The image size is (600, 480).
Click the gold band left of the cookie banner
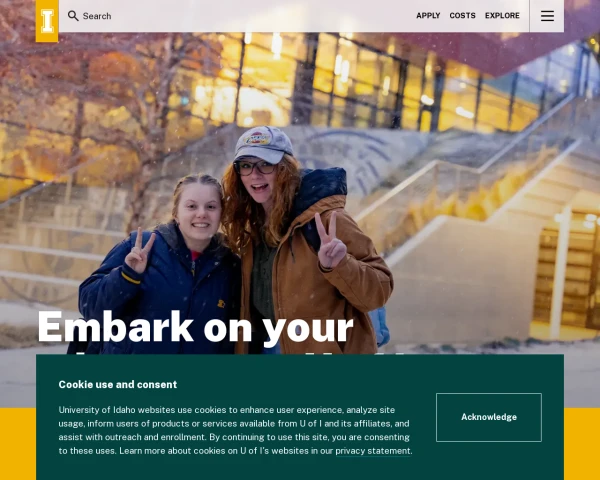18,444
